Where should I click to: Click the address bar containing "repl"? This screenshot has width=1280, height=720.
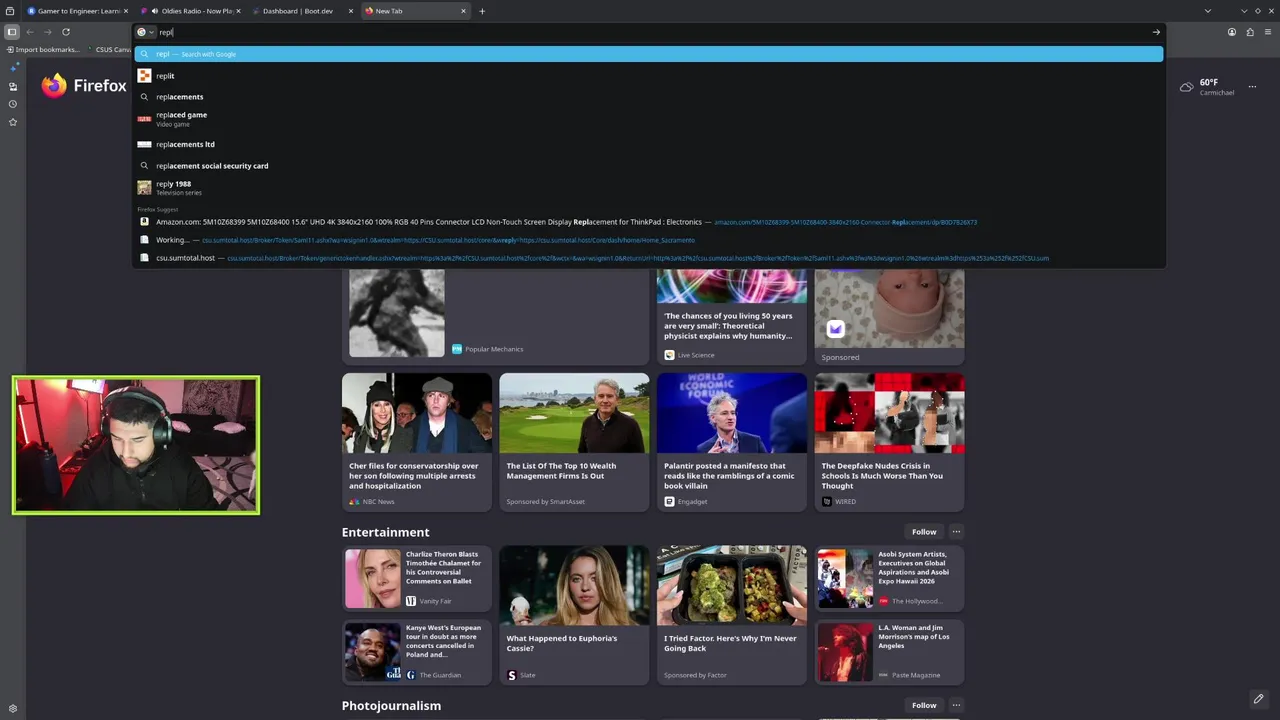click(x=650, y=32)
